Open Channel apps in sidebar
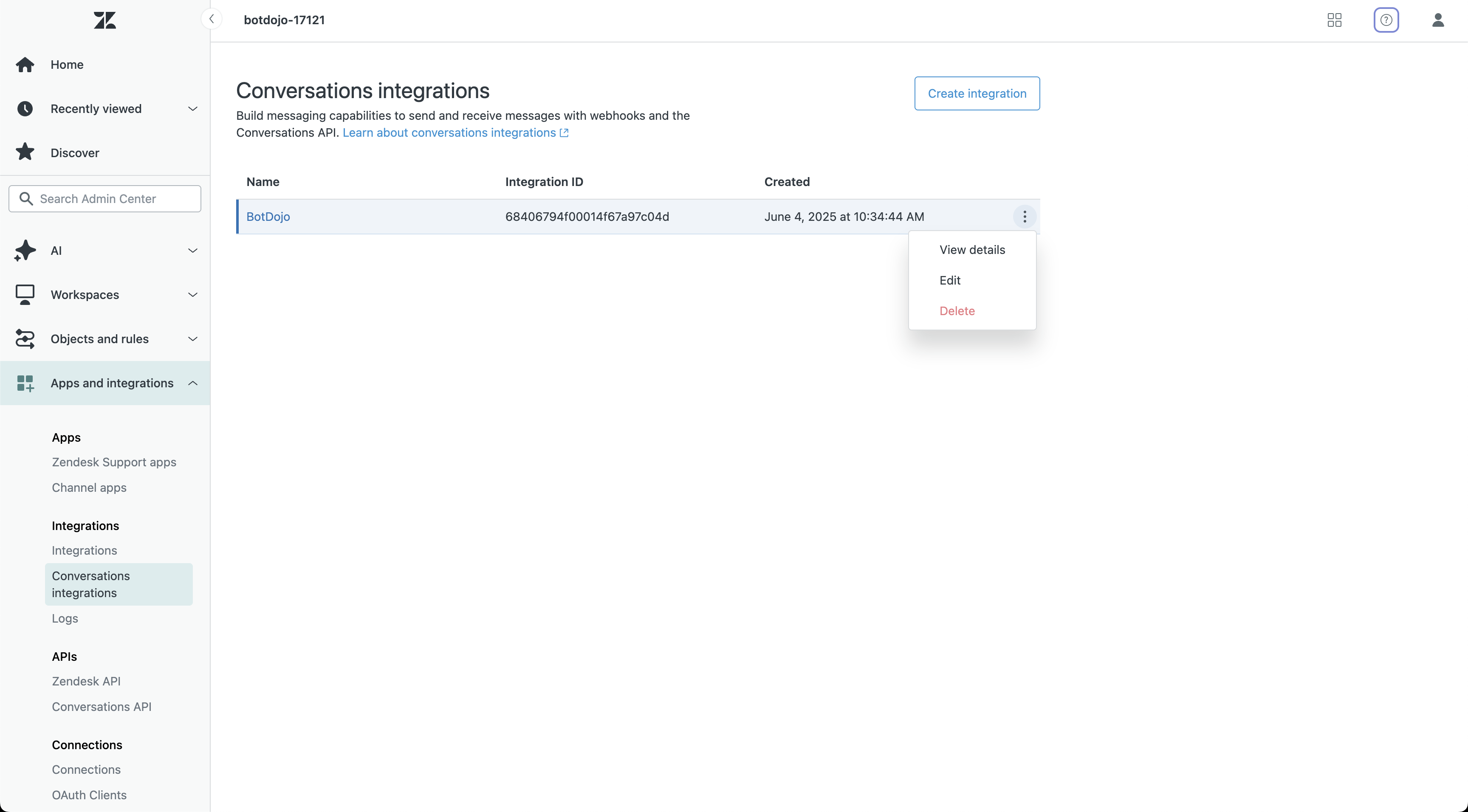 pyautogui.click(x=89, y=488)
